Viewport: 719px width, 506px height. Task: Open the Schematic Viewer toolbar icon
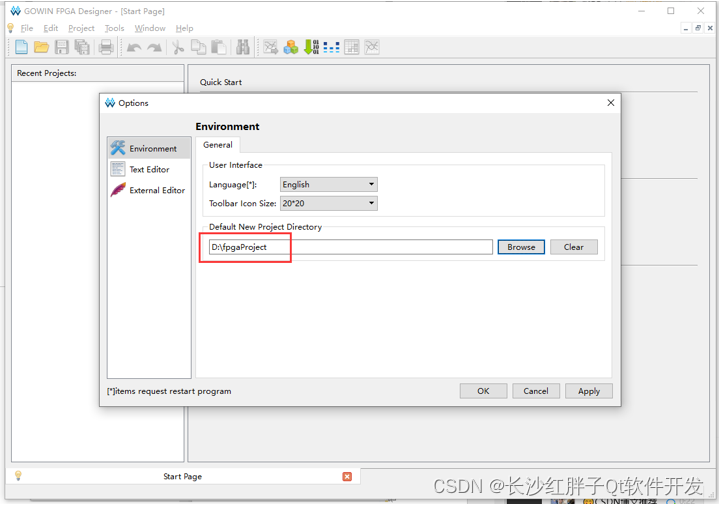(271, 47)
